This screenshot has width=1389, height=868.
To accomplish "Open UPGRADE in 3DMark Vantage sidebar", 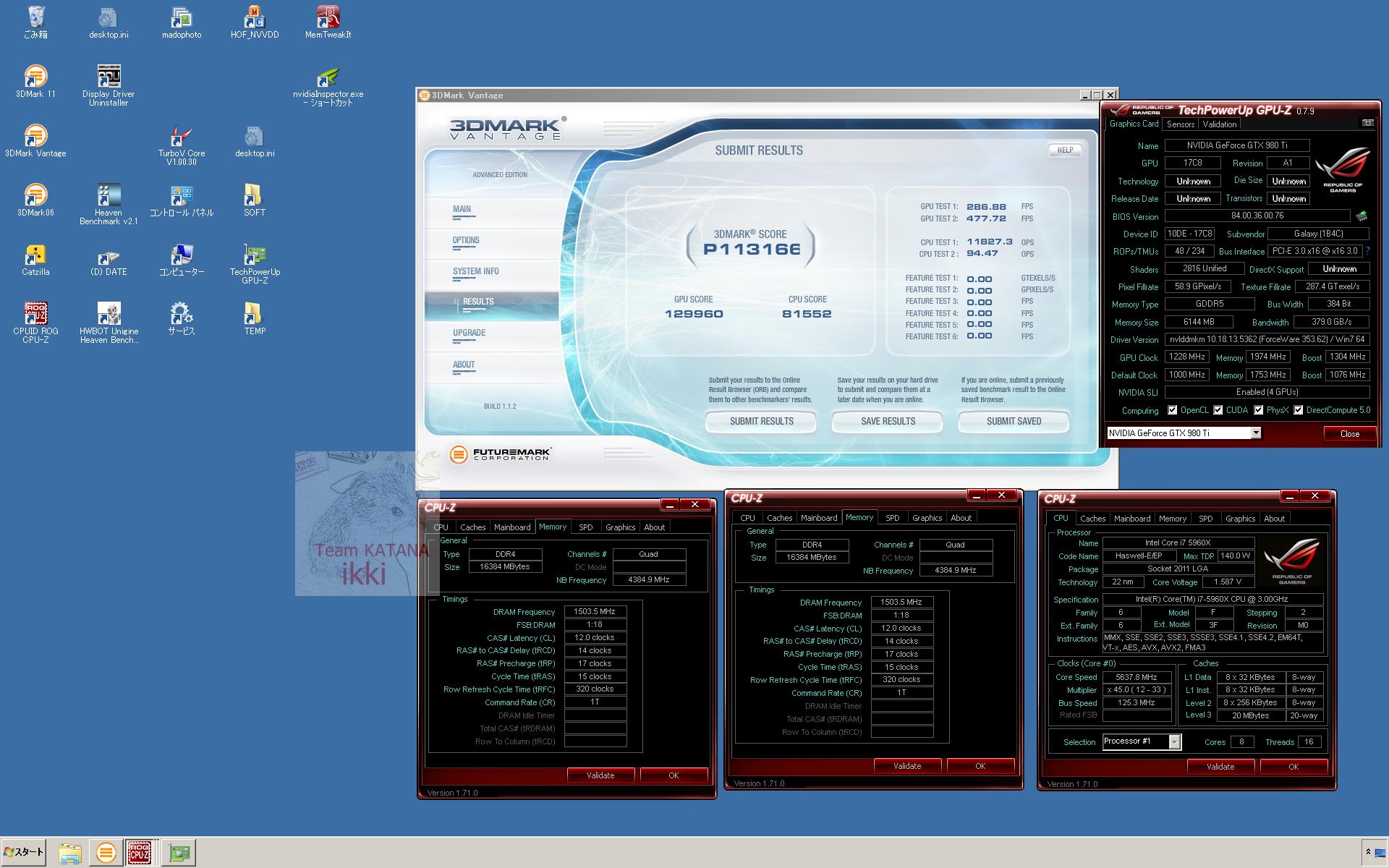I will click(492, 336).
